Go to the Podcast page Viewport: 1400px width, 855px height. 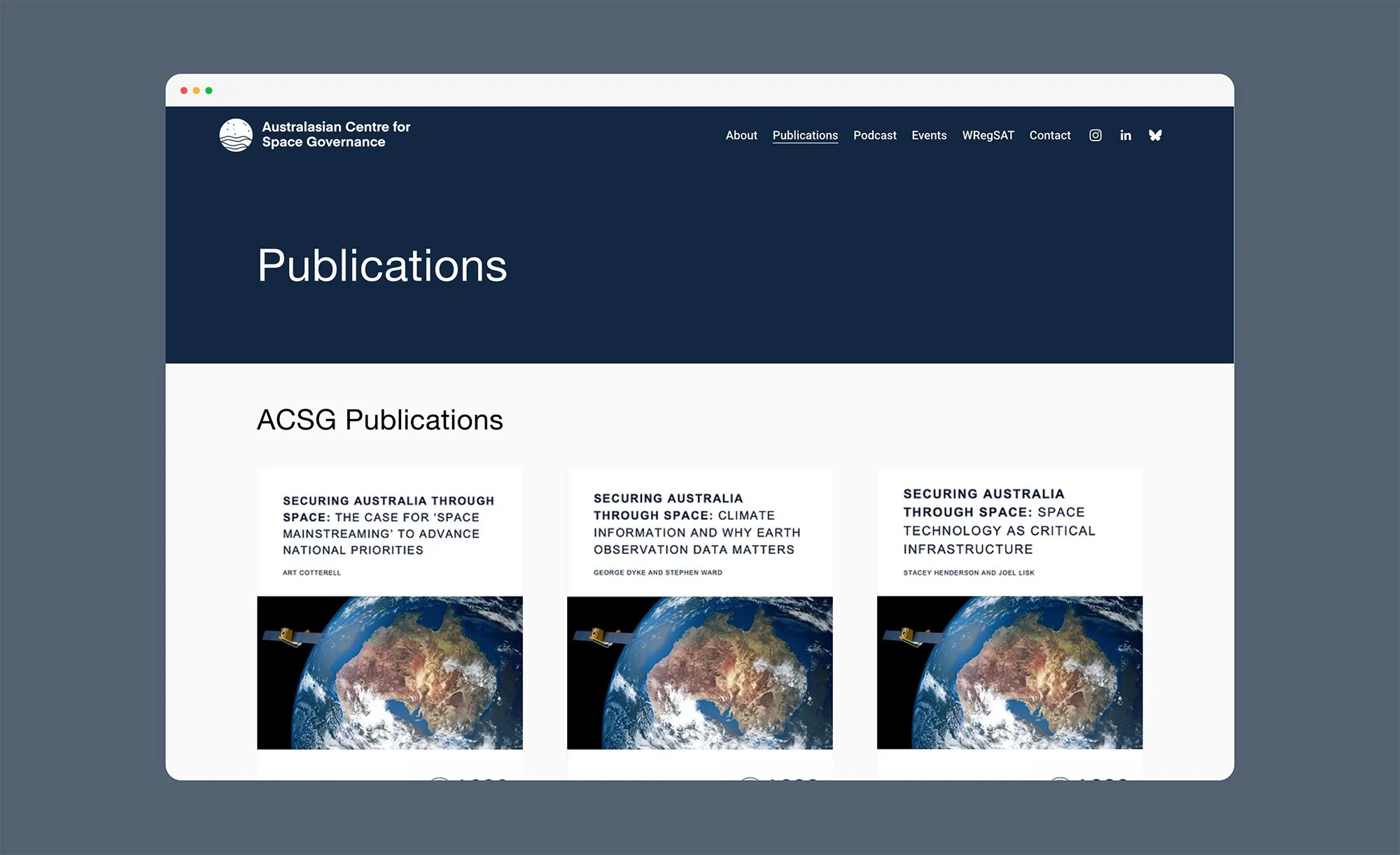[x=874, y=135]
